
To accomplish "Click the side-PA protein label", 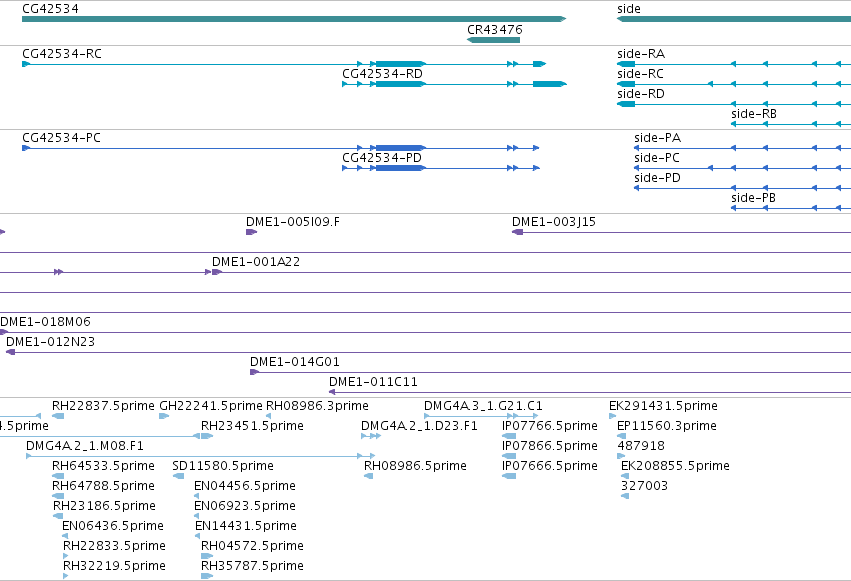I will pyautogui.click(x=657, y=138).
